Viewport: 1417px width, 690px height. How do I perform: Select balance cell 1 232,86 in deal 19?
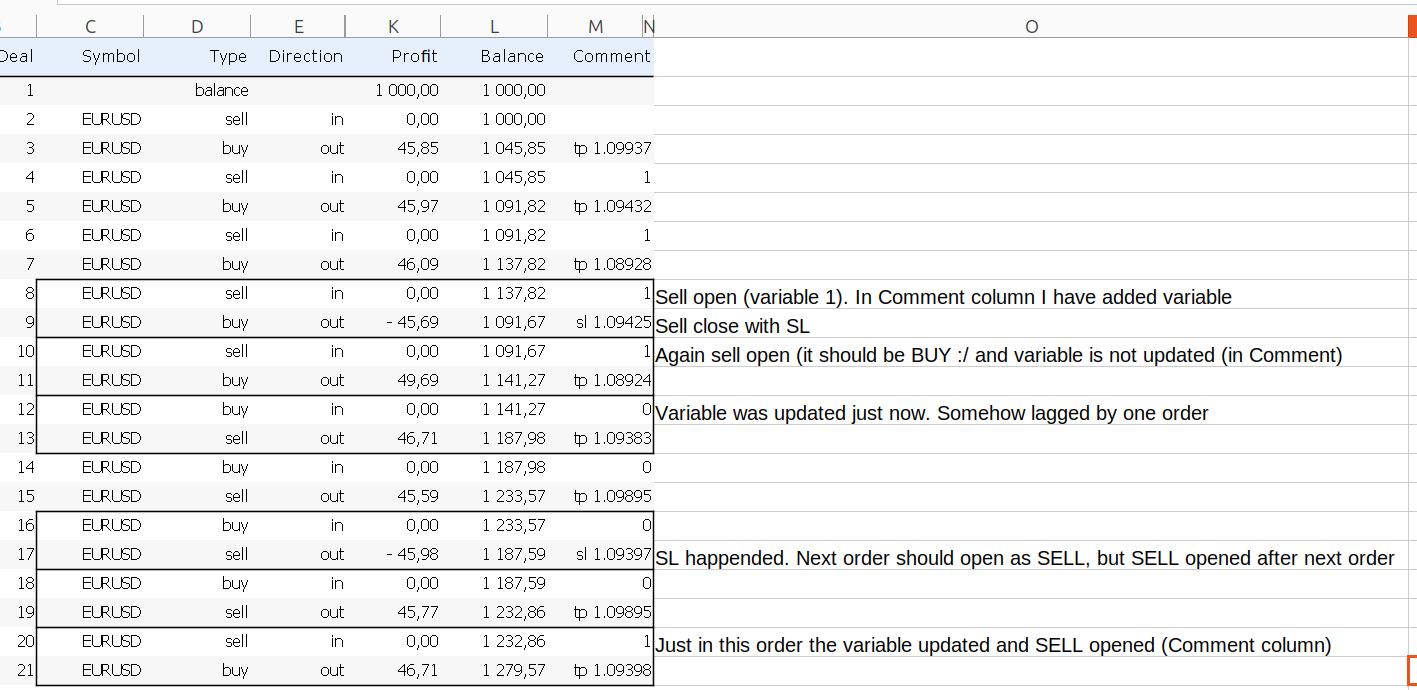pos(514,612)
